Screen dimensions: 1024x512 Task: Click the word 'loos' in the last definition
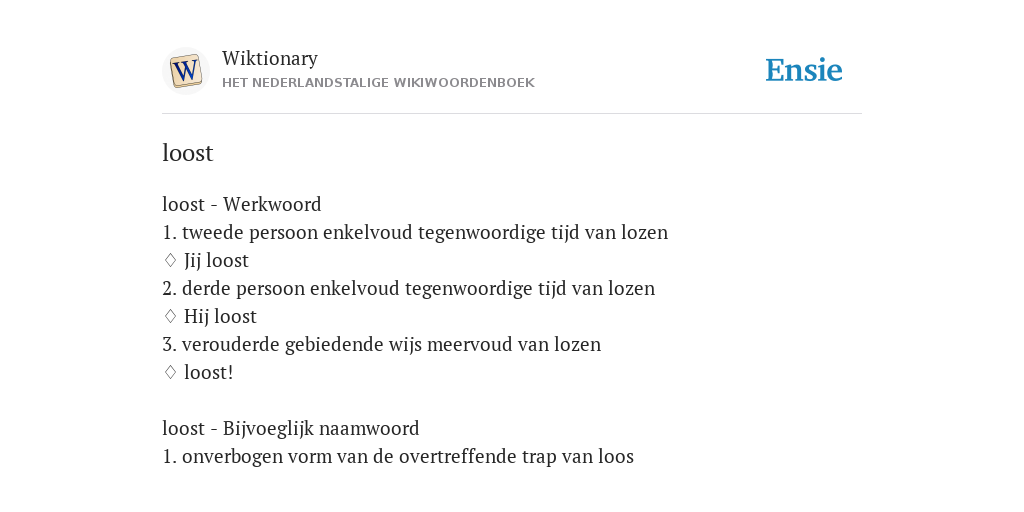click(616, 456)
